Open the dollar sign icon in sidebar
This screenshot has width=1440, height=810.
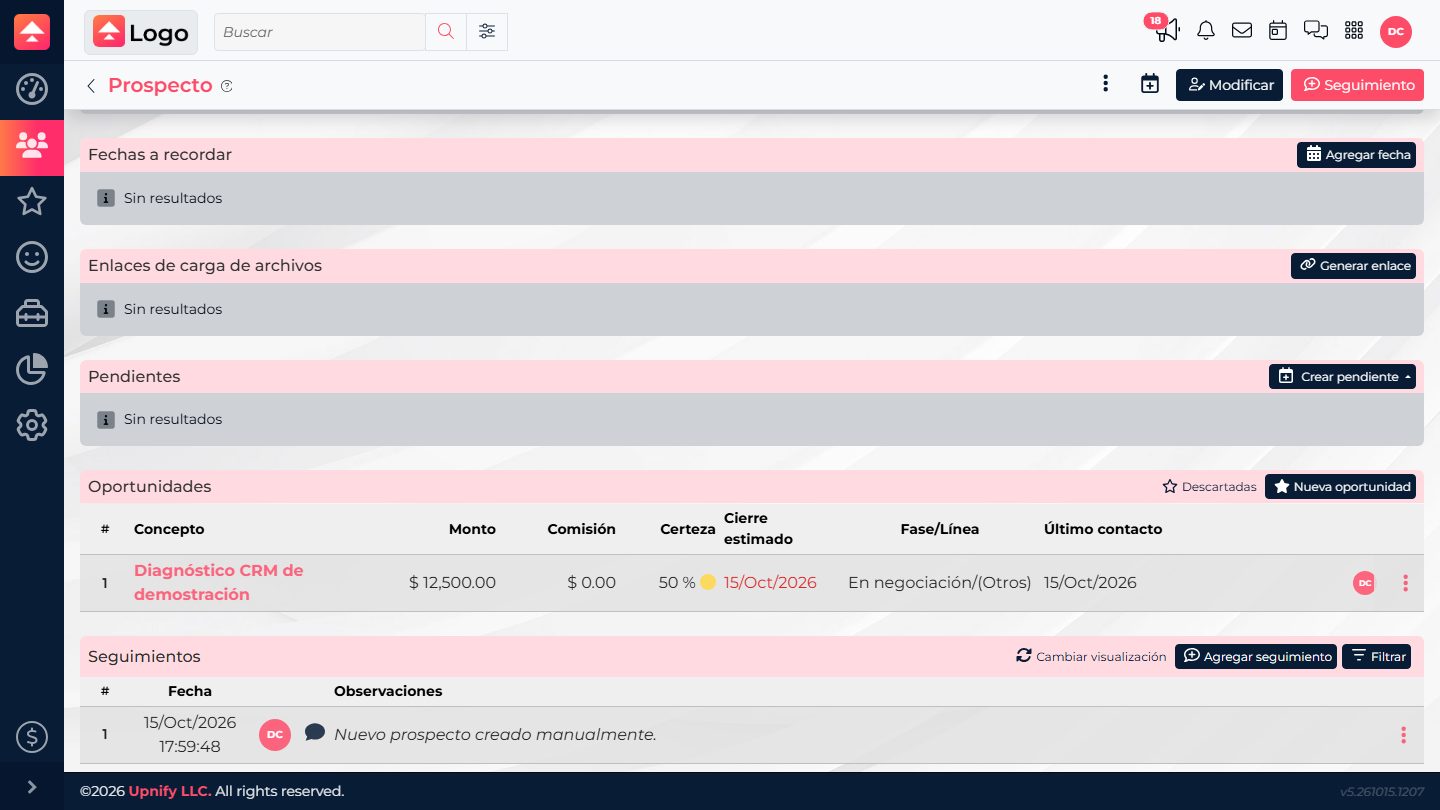[32, 737]
